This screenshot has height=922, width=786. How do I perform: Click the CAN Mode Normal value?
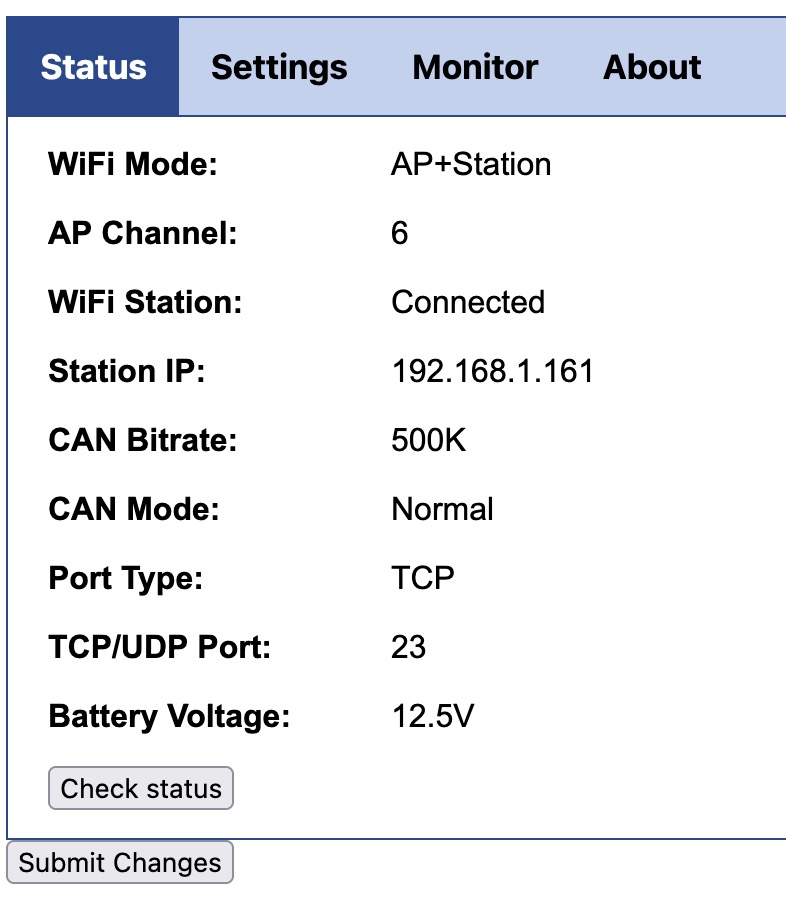click(x=443, y=509)
